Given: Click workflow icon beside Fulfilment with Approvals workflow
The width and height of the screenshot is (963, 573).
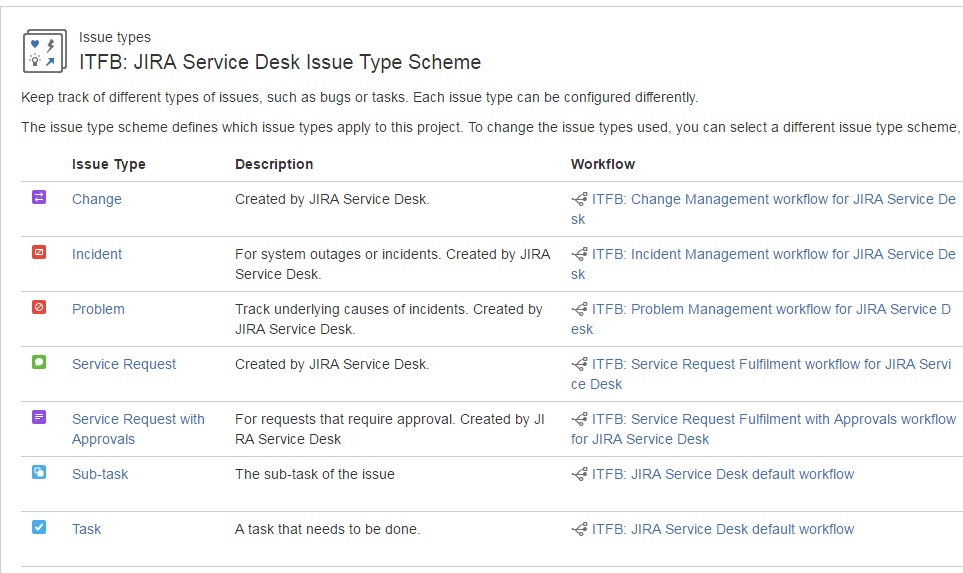Looking at the screenshot, I should [x=579, y=419].
